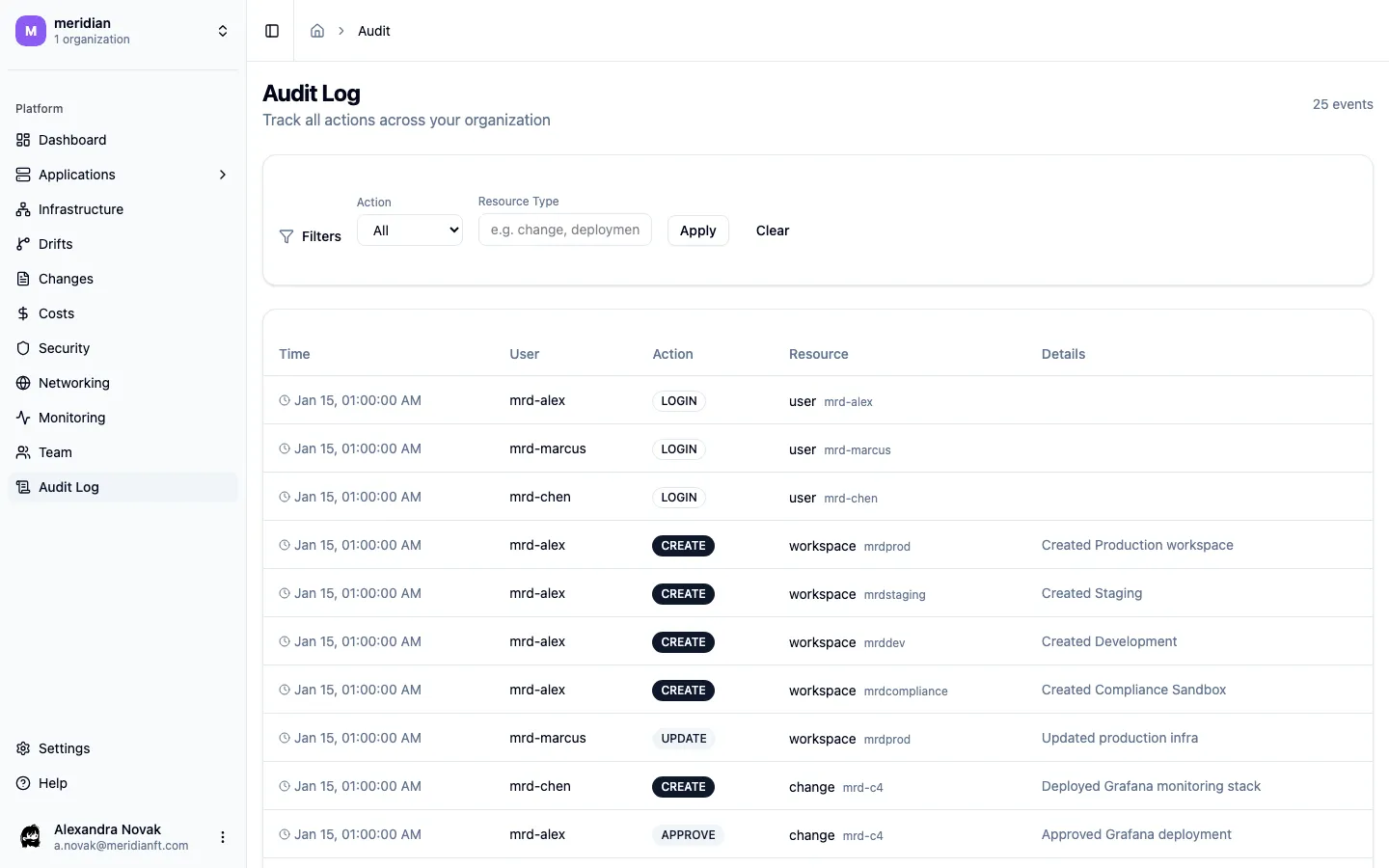This screenshot has width=1389, height=868.
Task: Collapse the sidebar with panel toggle
Action: coord(271,31)
